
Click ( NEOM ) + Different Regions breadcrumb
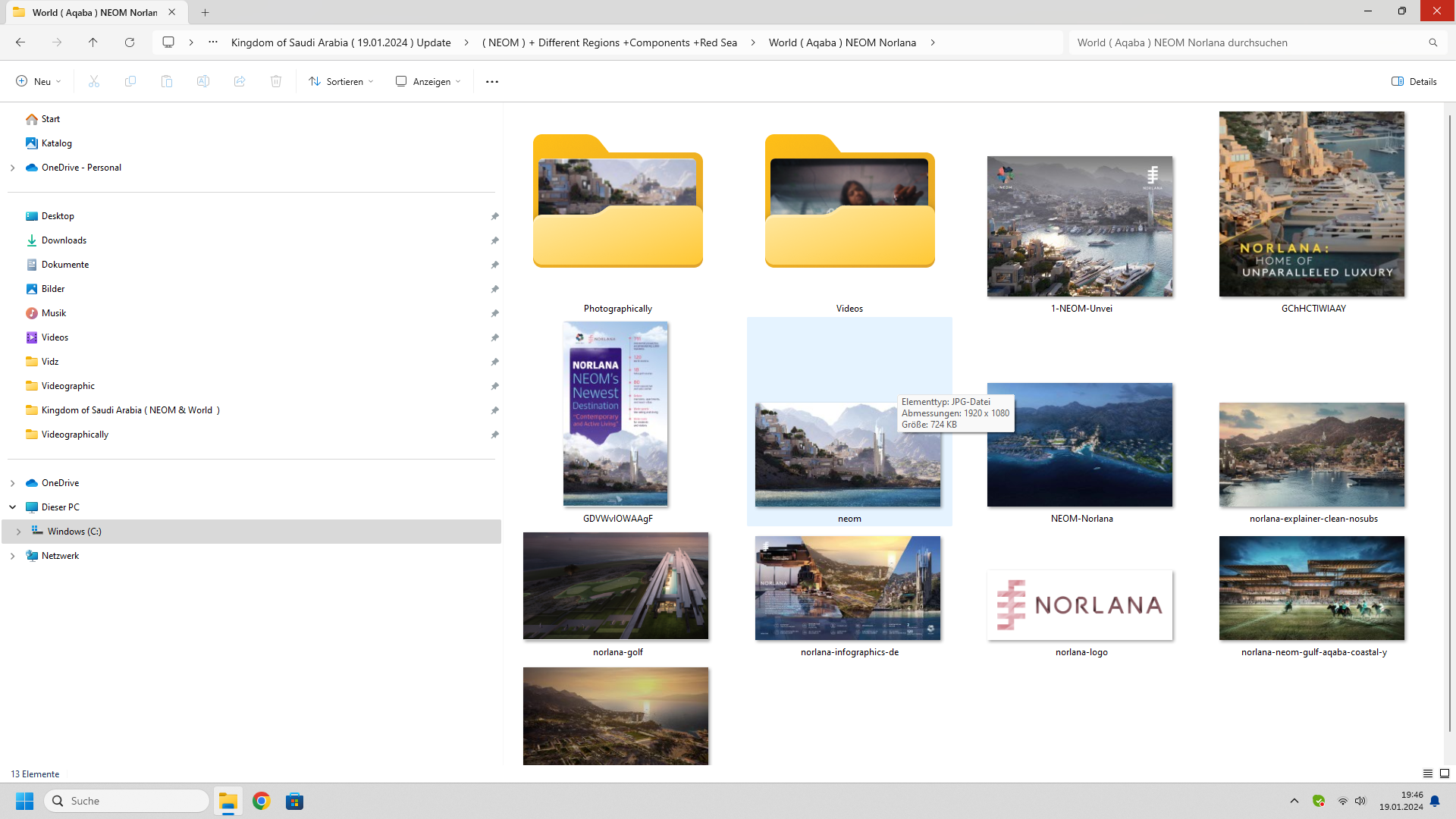coord(610,42)
